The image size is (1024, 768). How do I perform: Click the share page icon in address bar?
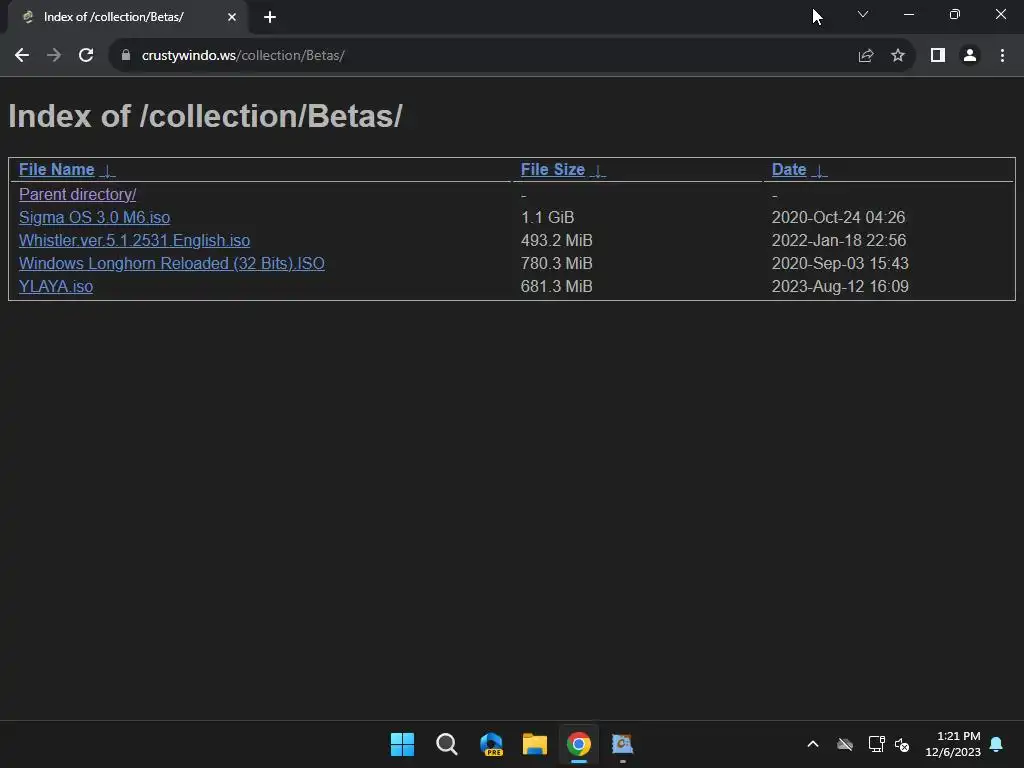point(866,56)
